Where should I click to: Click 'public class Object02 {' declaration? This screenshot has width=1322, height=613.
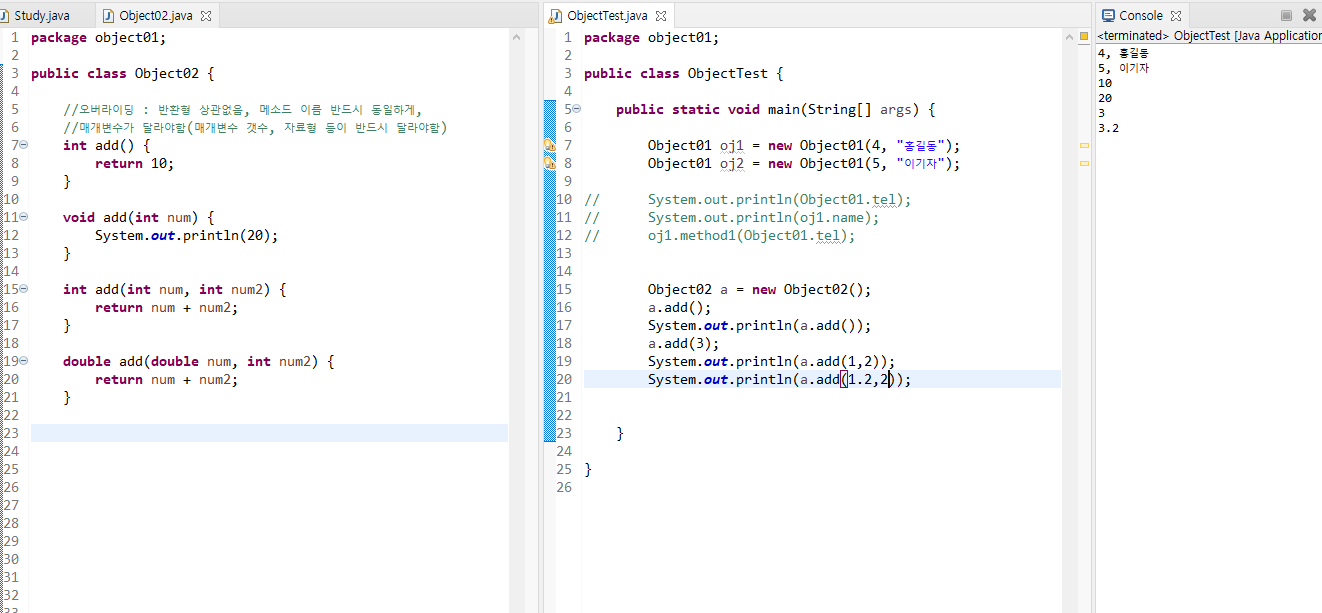pos(123,73)
